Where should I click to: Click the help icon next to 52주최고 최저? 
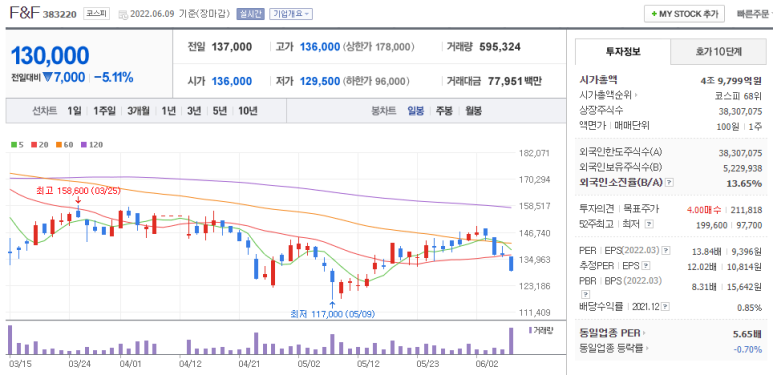pos(649,224)
